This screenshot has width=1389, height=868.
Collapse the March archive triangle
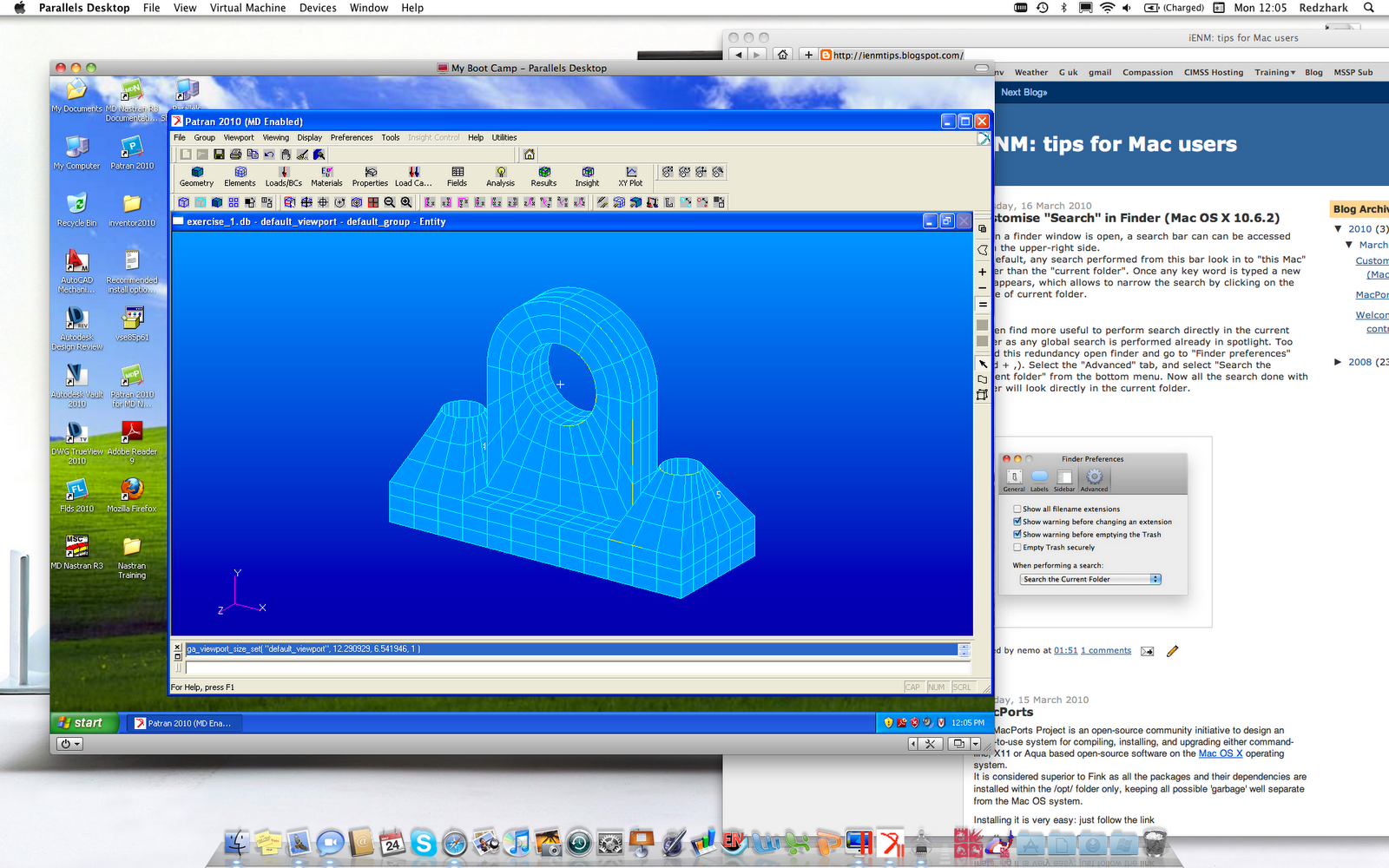point(1349,245)
